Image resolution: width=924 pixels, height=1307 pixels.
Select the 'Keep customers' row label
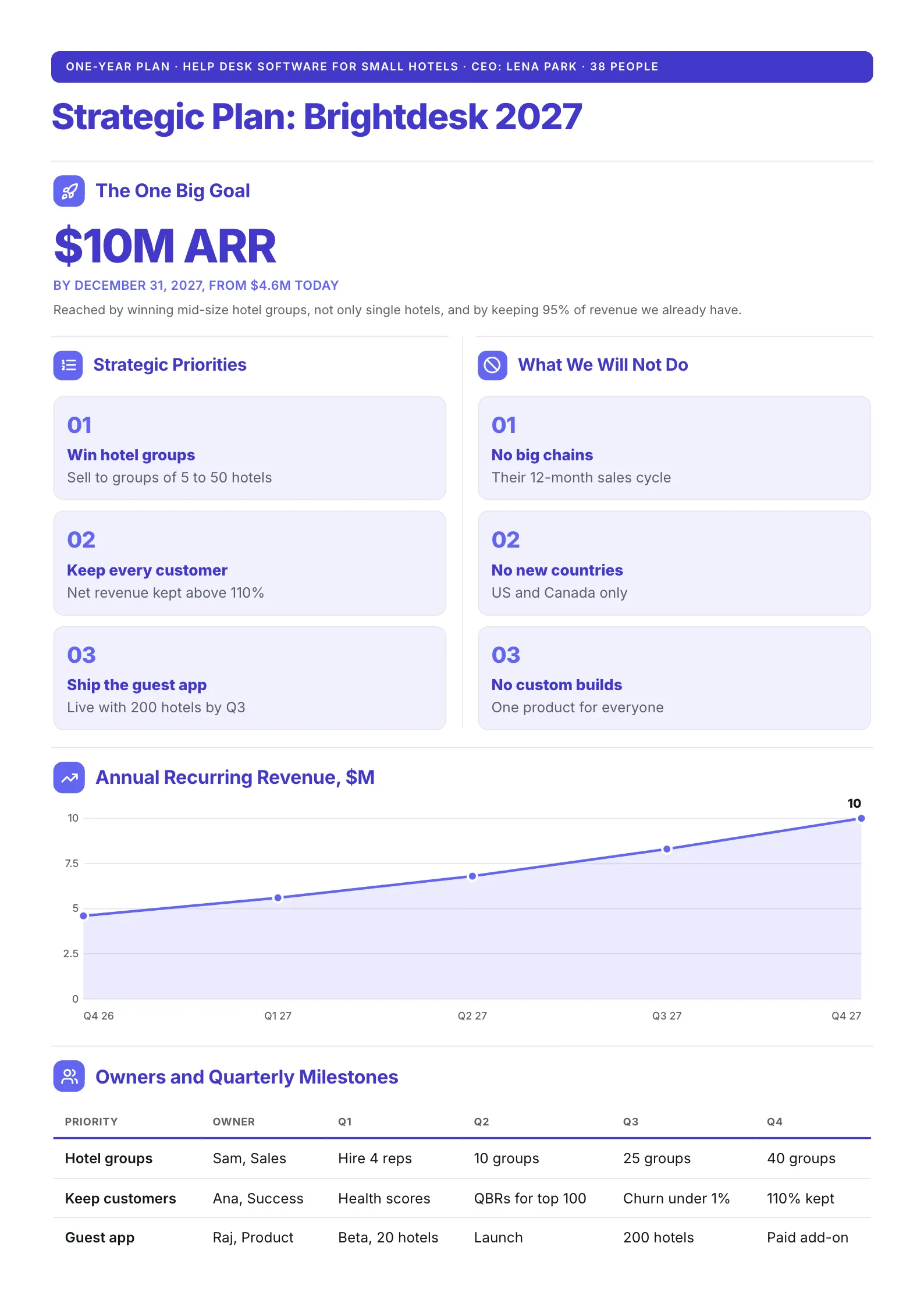[120, 1199]
